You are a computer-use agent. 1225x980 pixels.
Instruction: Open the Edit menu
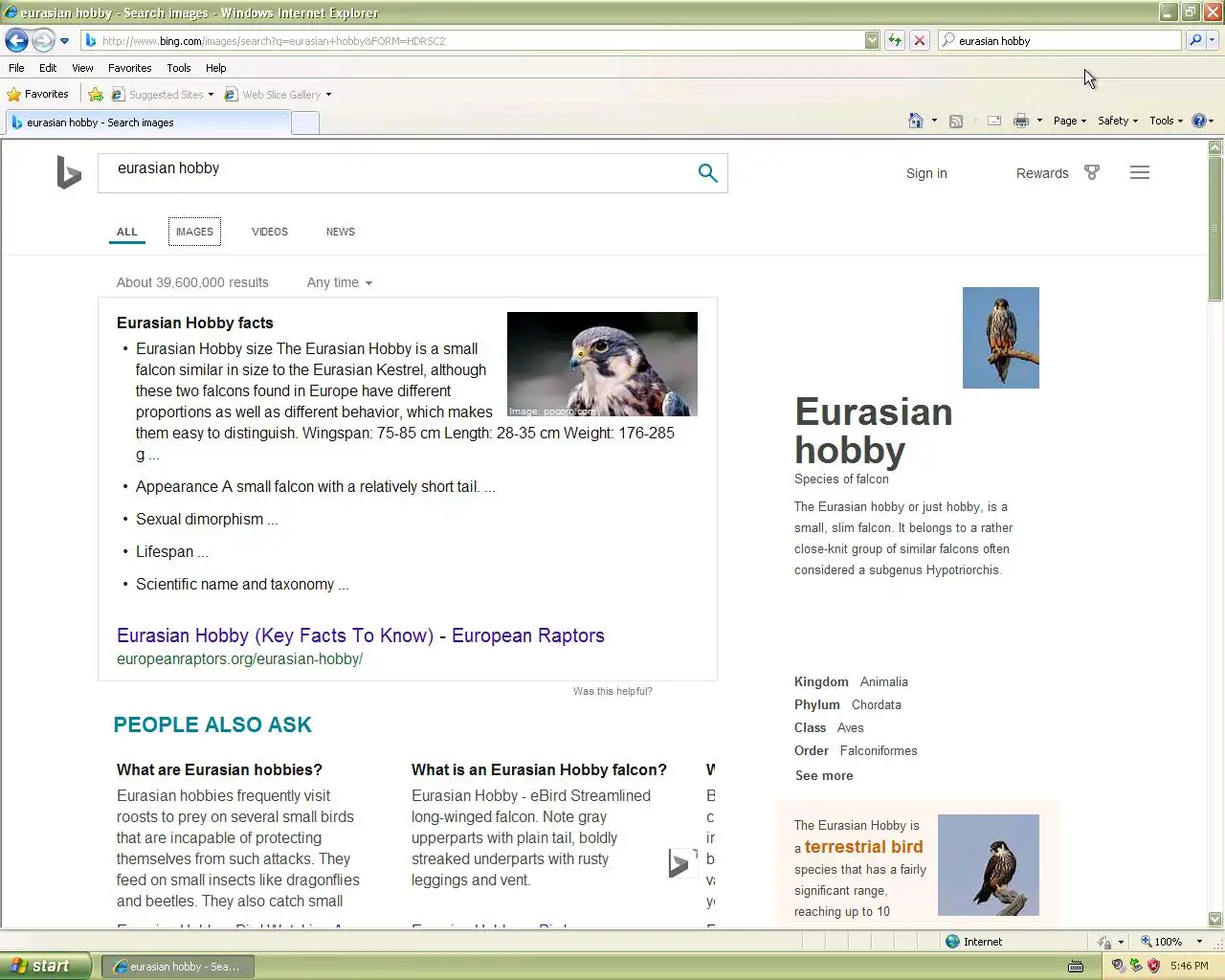(x=48, y=68)
